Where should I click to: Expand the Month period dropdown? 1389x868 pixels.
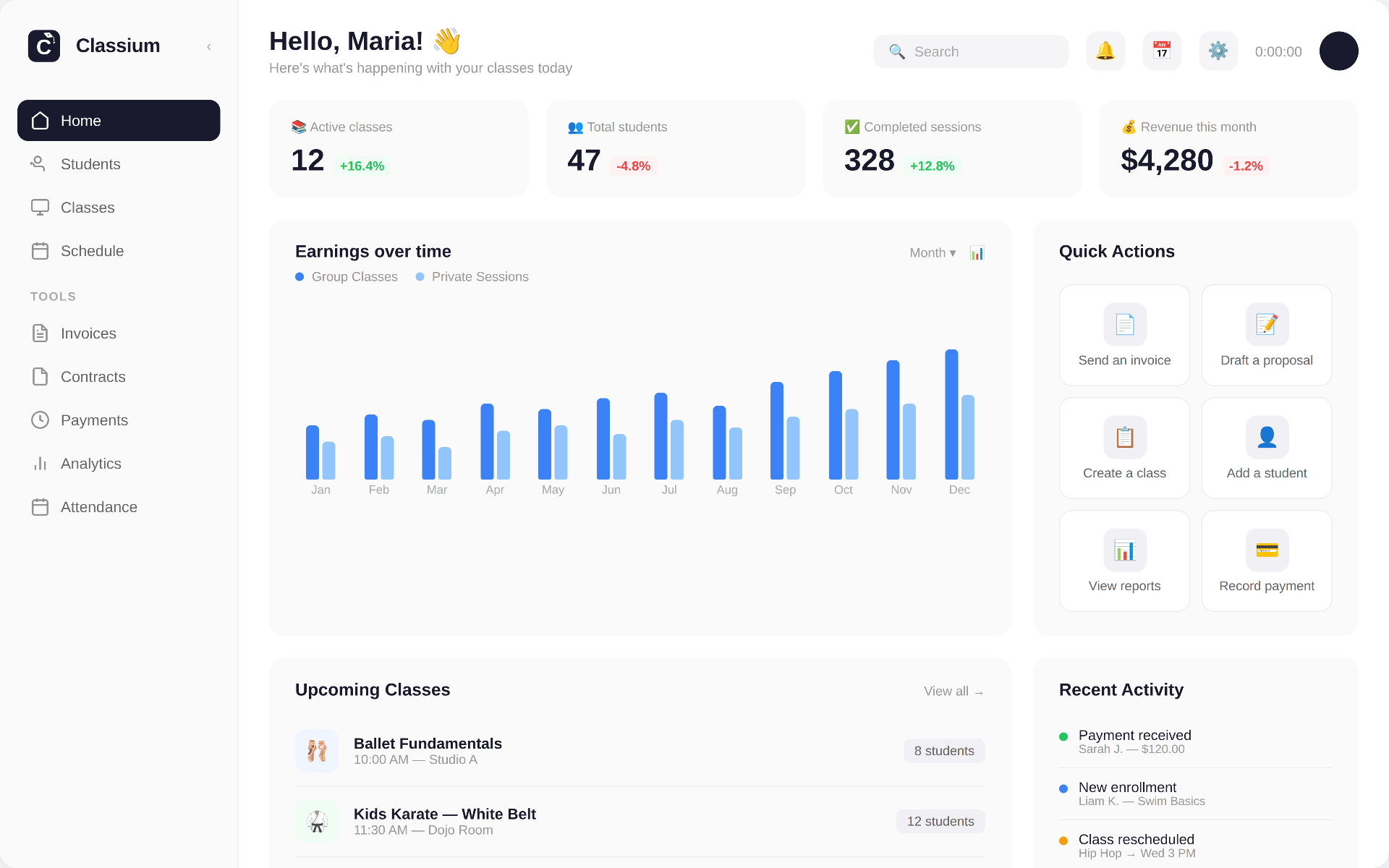[933, 252]
